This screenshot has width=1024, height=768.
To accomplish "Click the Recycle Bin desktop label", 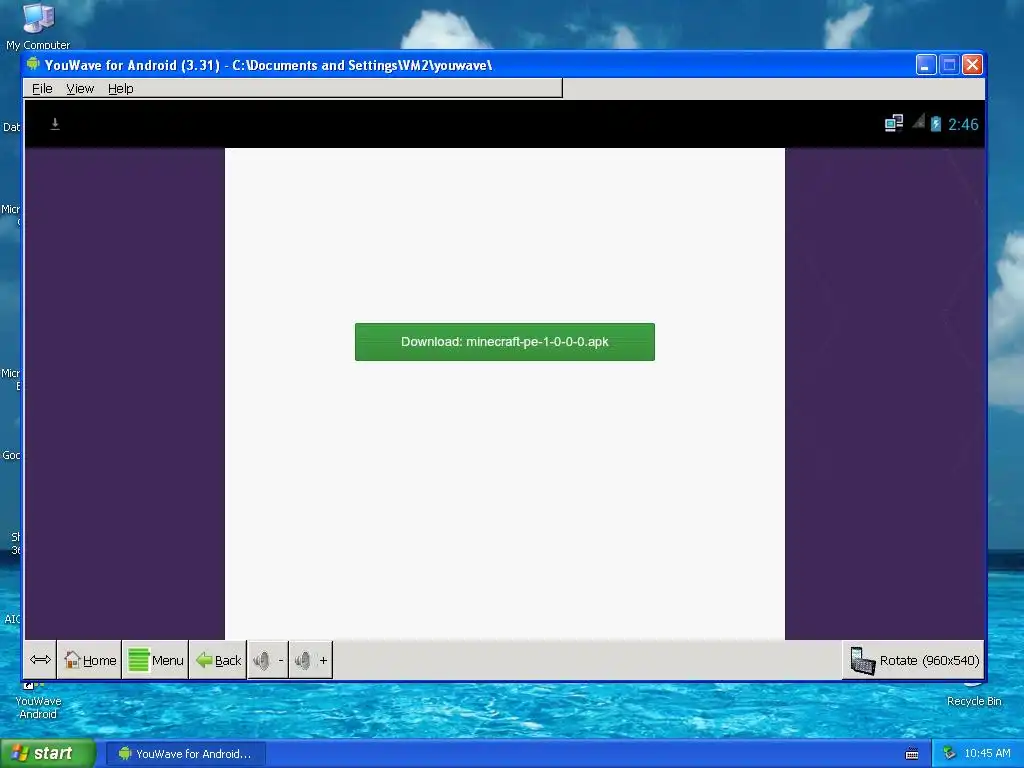I will click(974, 701).
